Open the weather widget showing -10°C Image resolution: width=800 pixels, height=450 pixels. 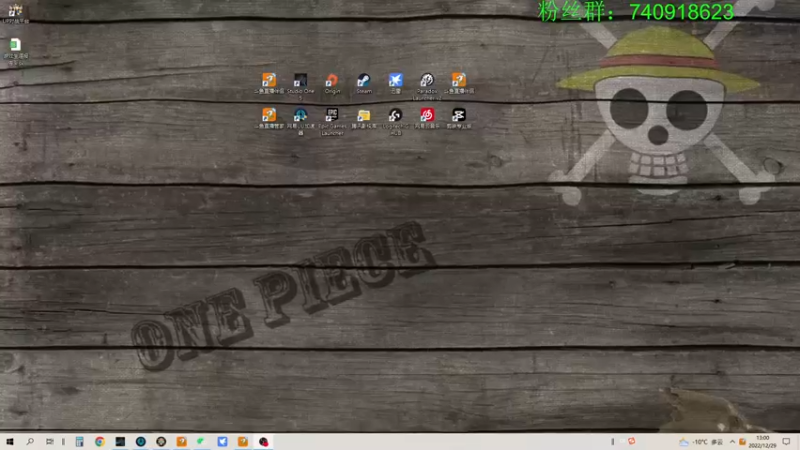[701, 442]
